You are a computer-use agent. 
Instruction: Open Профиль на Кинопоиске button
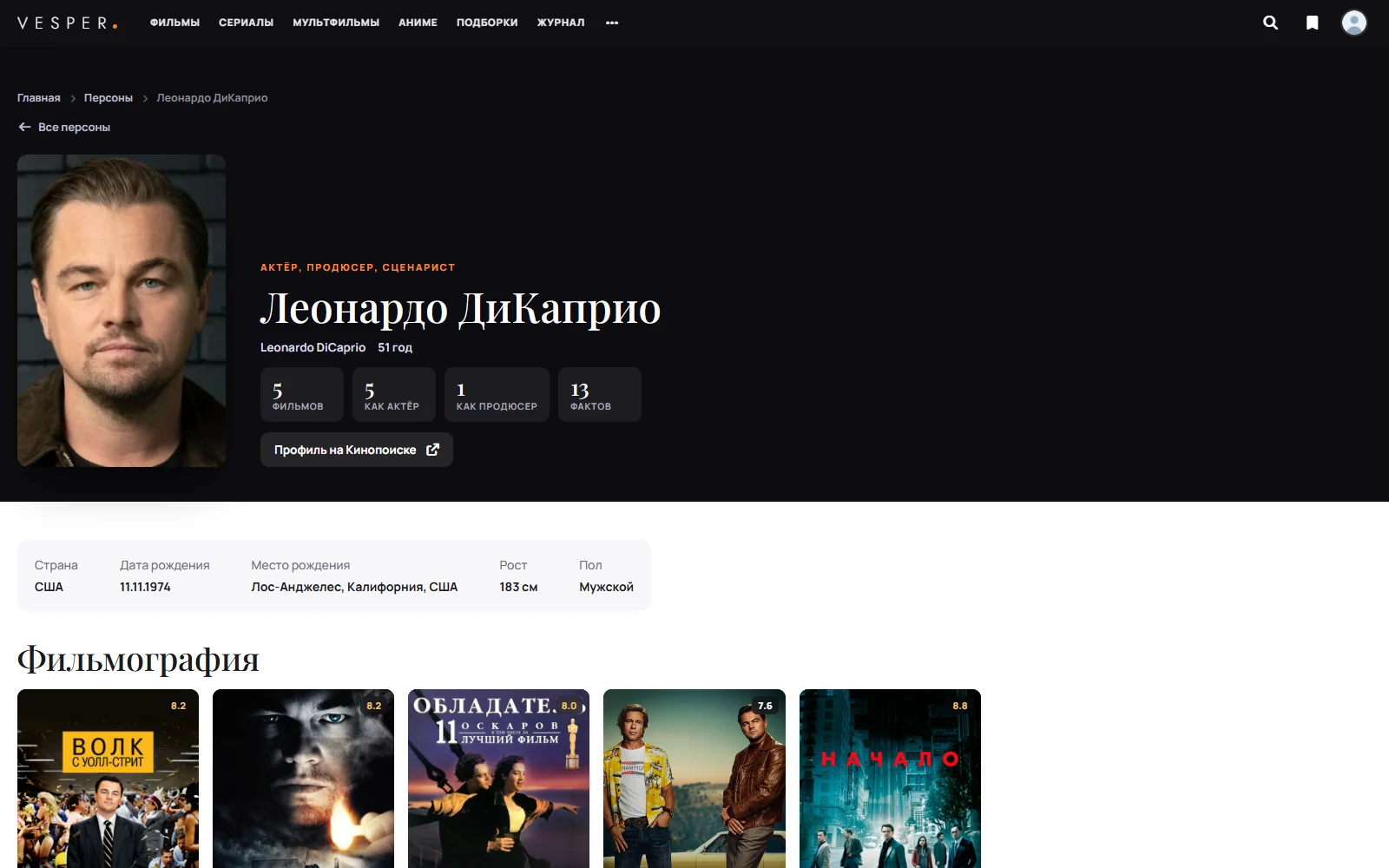click(x=357, y=450)
